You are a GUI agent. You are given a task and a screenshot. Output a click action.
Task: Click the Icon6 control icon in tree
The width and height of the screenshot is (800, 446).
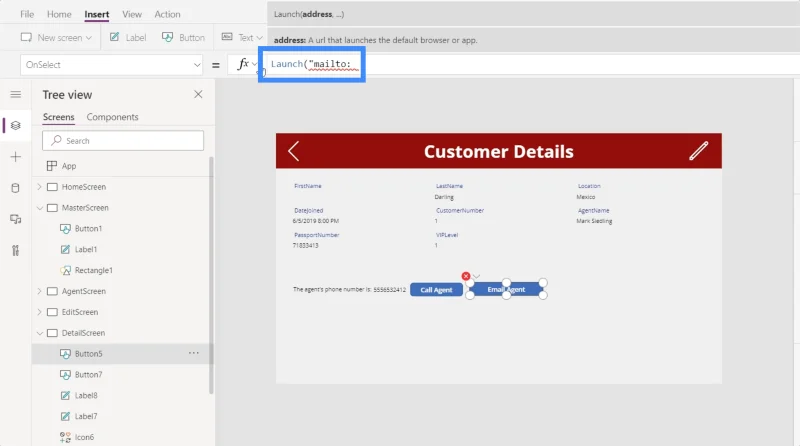pos(65,437)
